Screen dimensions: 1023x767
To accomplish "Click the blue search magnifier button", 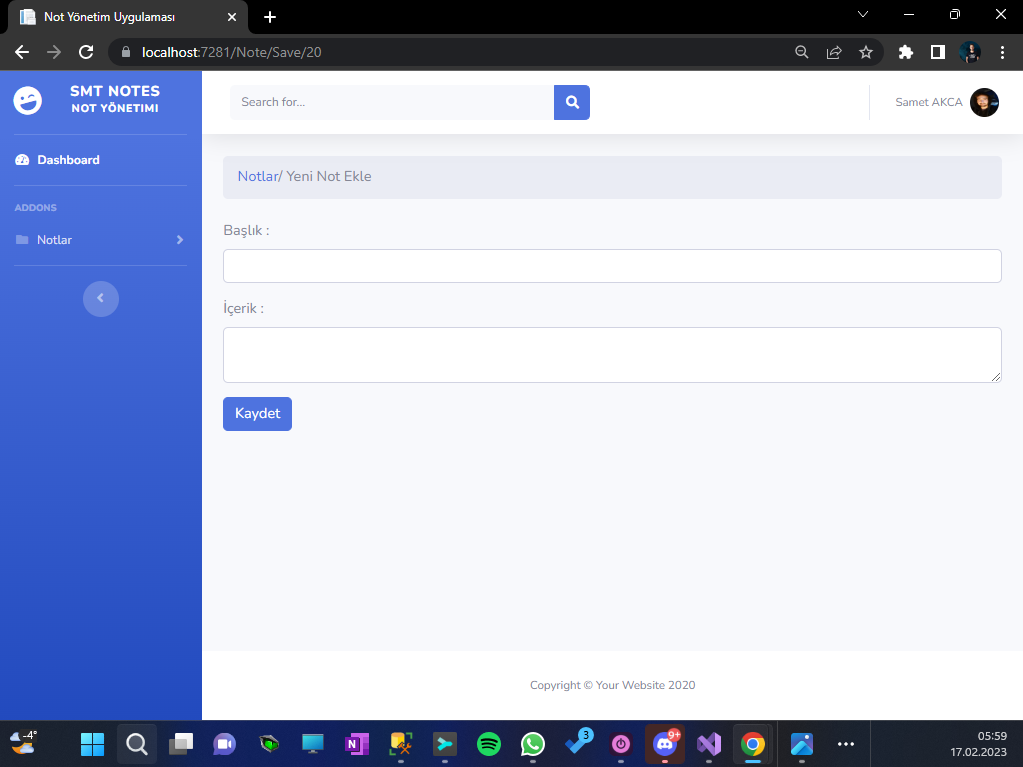I will tap(572, 102).
